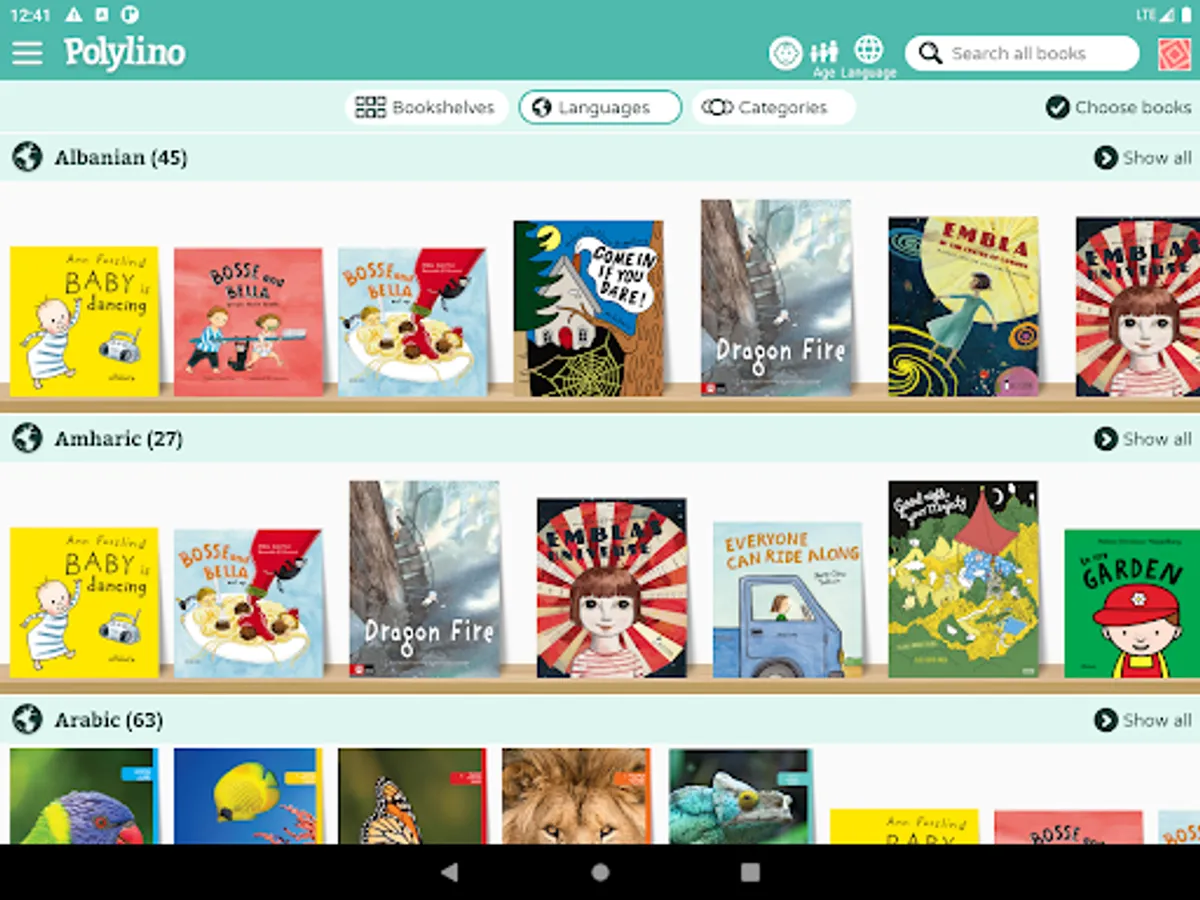Open the green Garden book
This screenshot has width=1200, height=900.
click(1132, 604)
